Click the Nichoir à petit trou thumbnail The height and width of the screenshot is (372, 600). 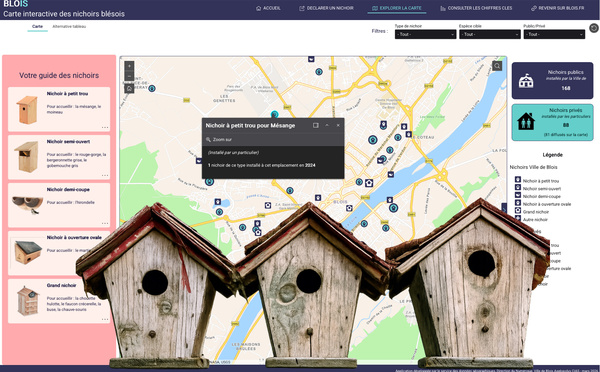27,110
